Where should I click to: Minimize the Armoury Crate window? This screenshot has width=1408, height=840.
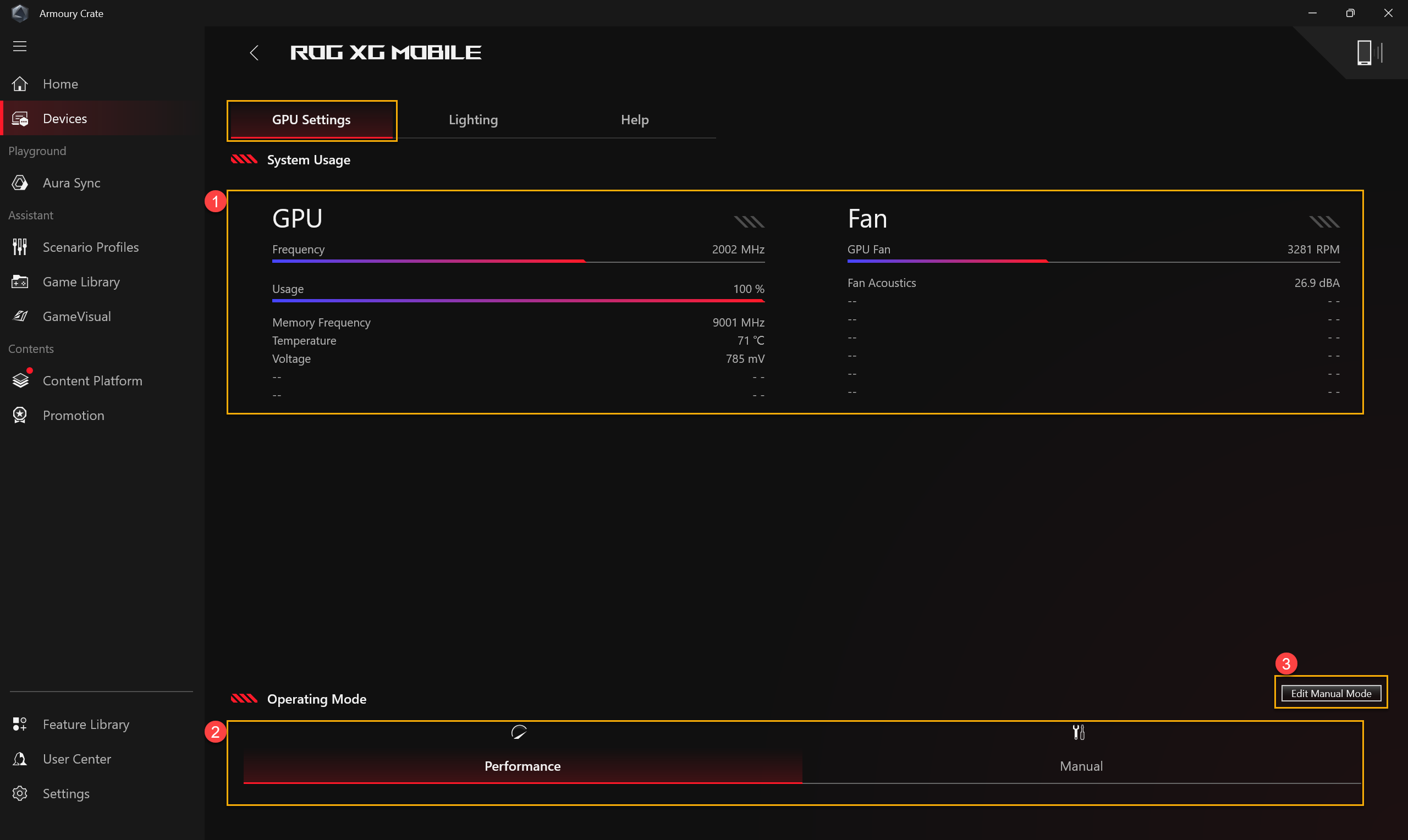1312,13
